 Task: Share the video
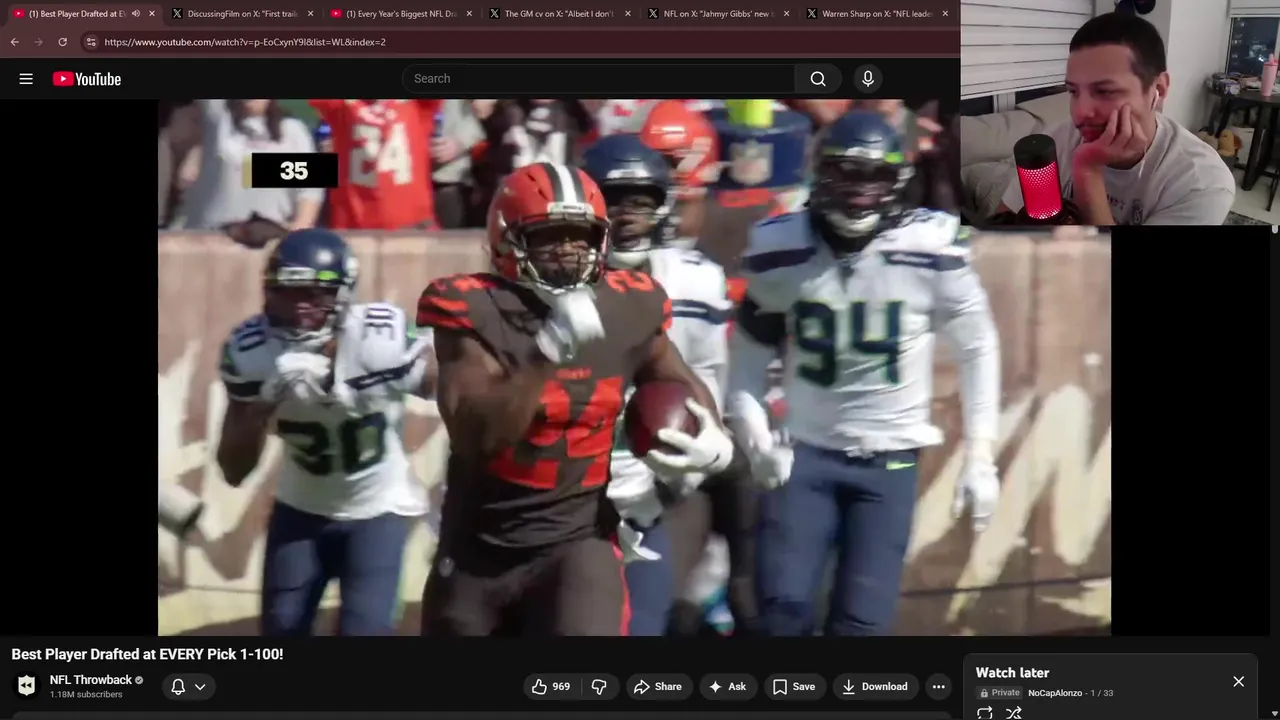(x=657, y=686)
